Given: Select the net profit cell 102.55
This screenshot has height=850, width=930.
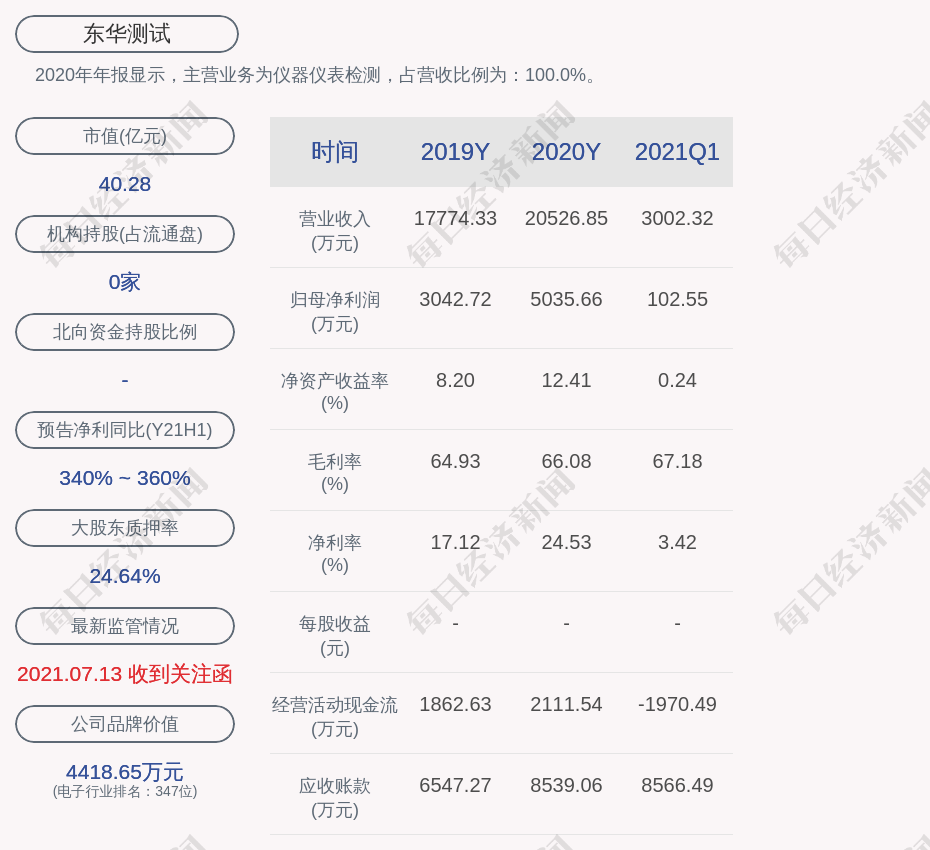Looking at the screenshot, I should coord(677,299).
